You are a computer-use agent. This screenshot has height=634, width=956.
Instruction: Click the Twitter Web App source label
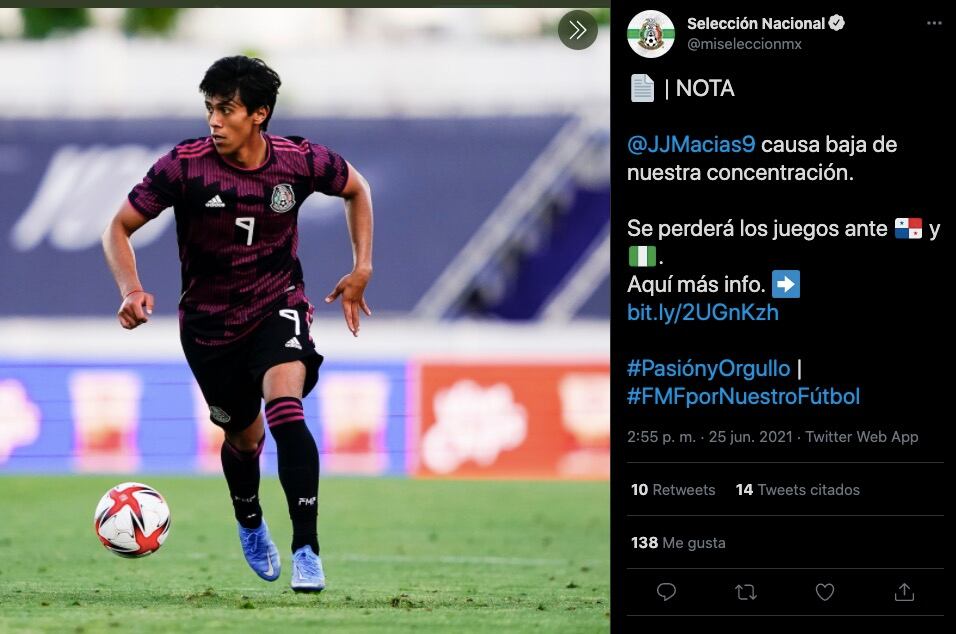(861, 436)
